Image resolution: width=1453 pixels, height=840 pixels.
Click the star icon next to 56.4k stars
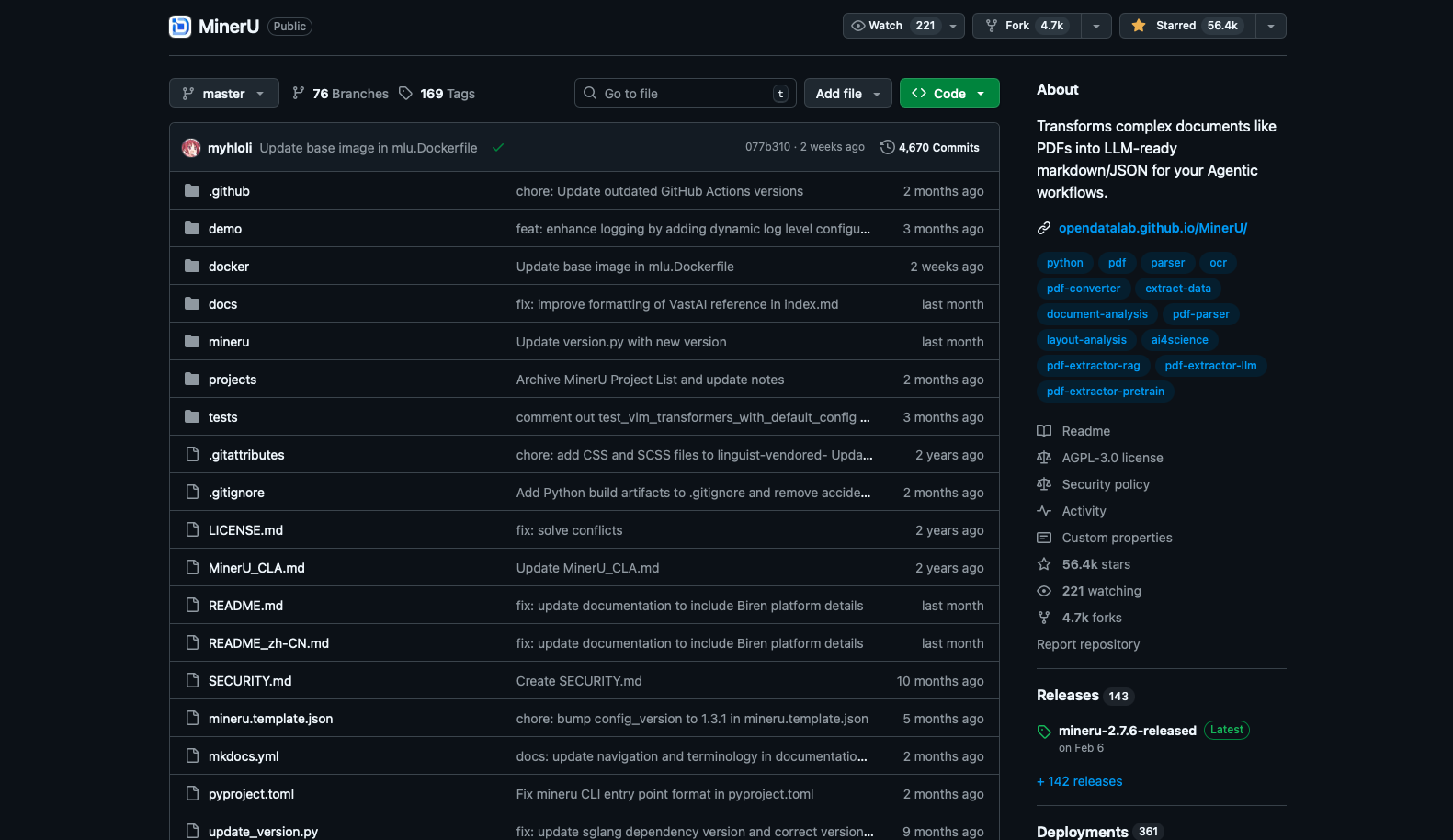pyautogui.click(x=1044, y=564)
